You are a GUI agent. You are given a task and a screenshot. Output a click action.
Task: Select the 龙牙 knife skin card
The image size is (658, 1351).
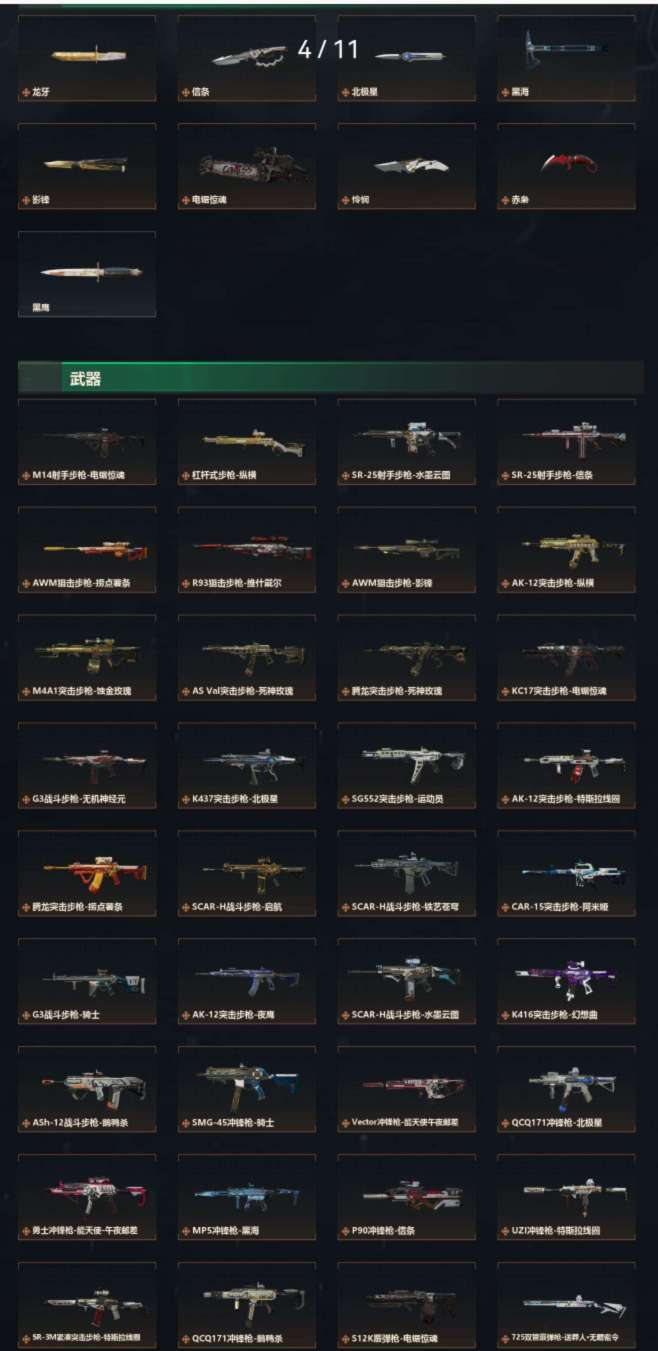[x=87, y=58]
